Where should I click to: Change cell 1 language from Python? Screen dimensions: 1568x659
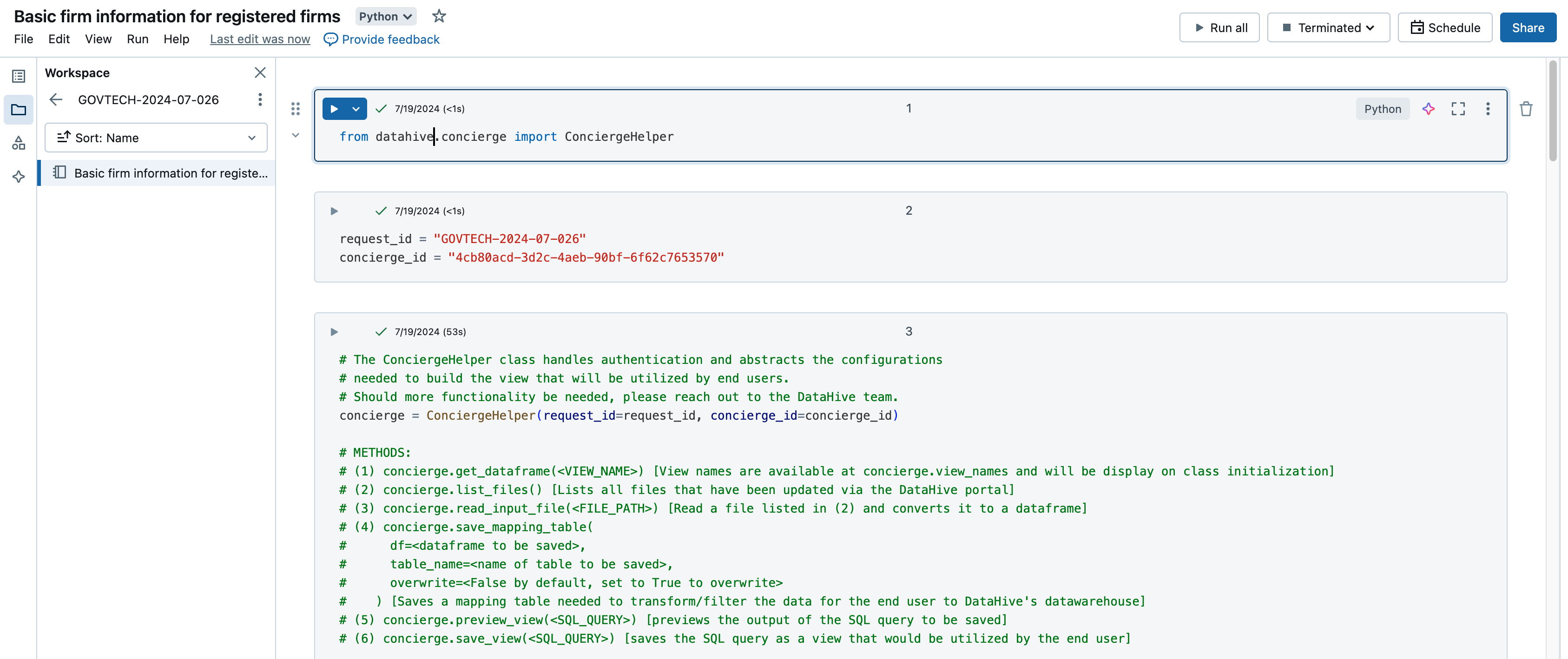coord(1383,109)
